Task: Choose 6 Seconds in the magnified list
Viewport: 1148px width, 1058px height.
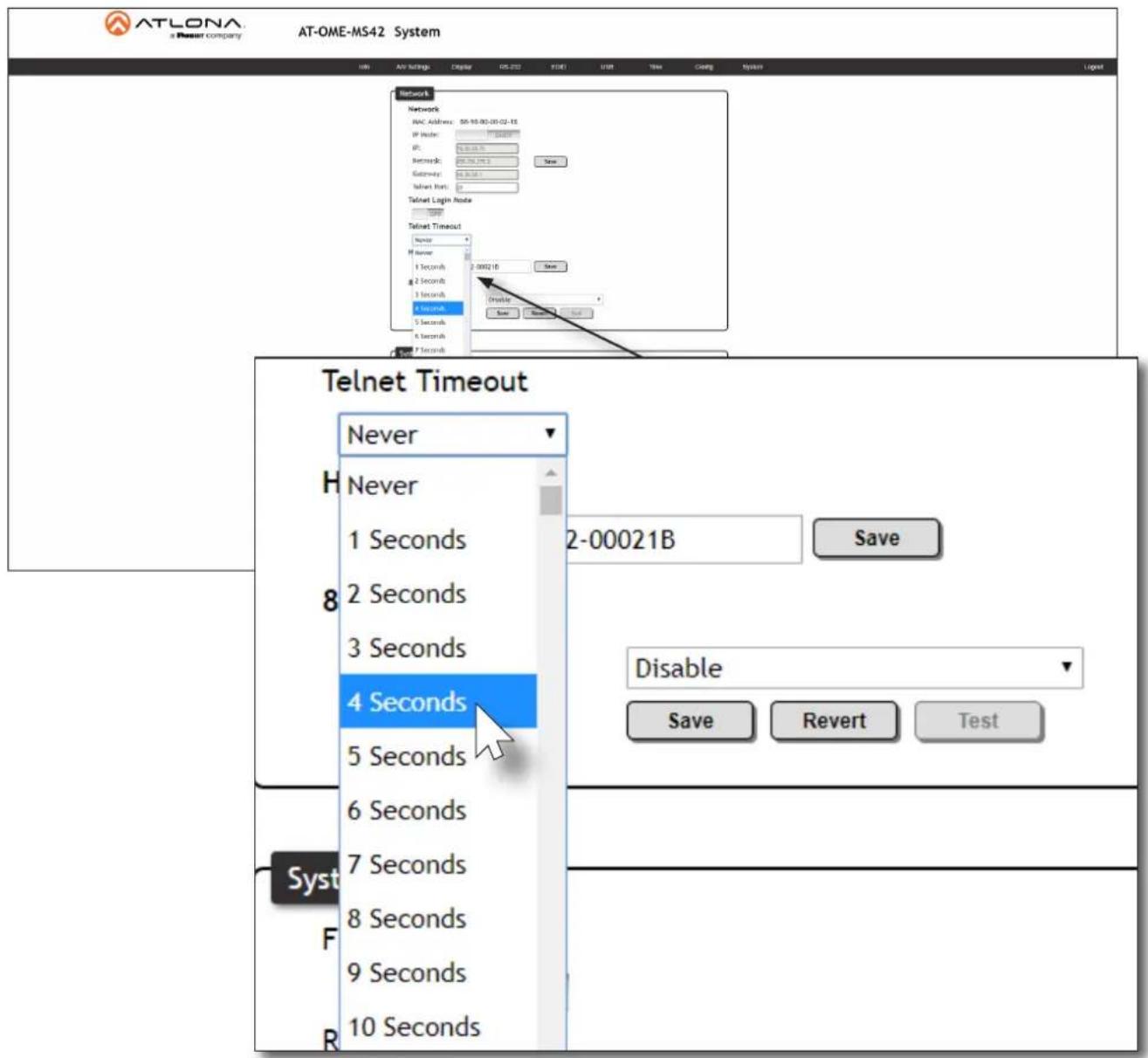Action: click(x=439, y=810)
